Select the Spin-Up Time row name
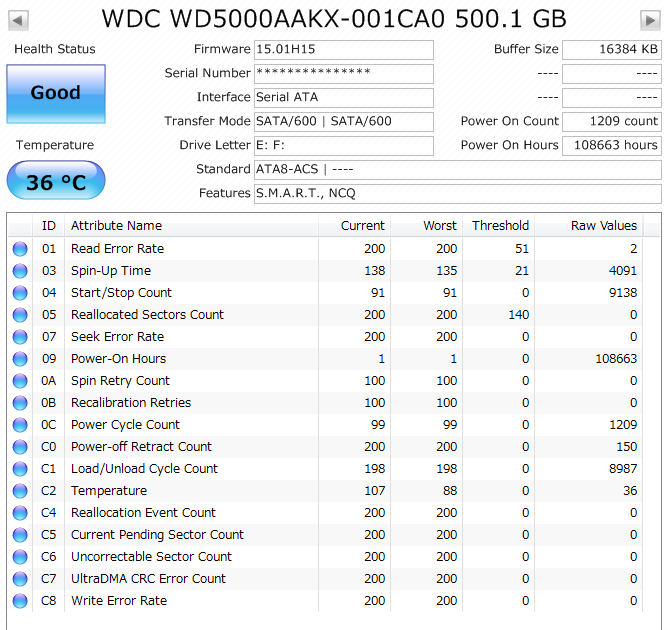Image resolution: width=670 pixels, height=630 pixels. coord(111,271)
